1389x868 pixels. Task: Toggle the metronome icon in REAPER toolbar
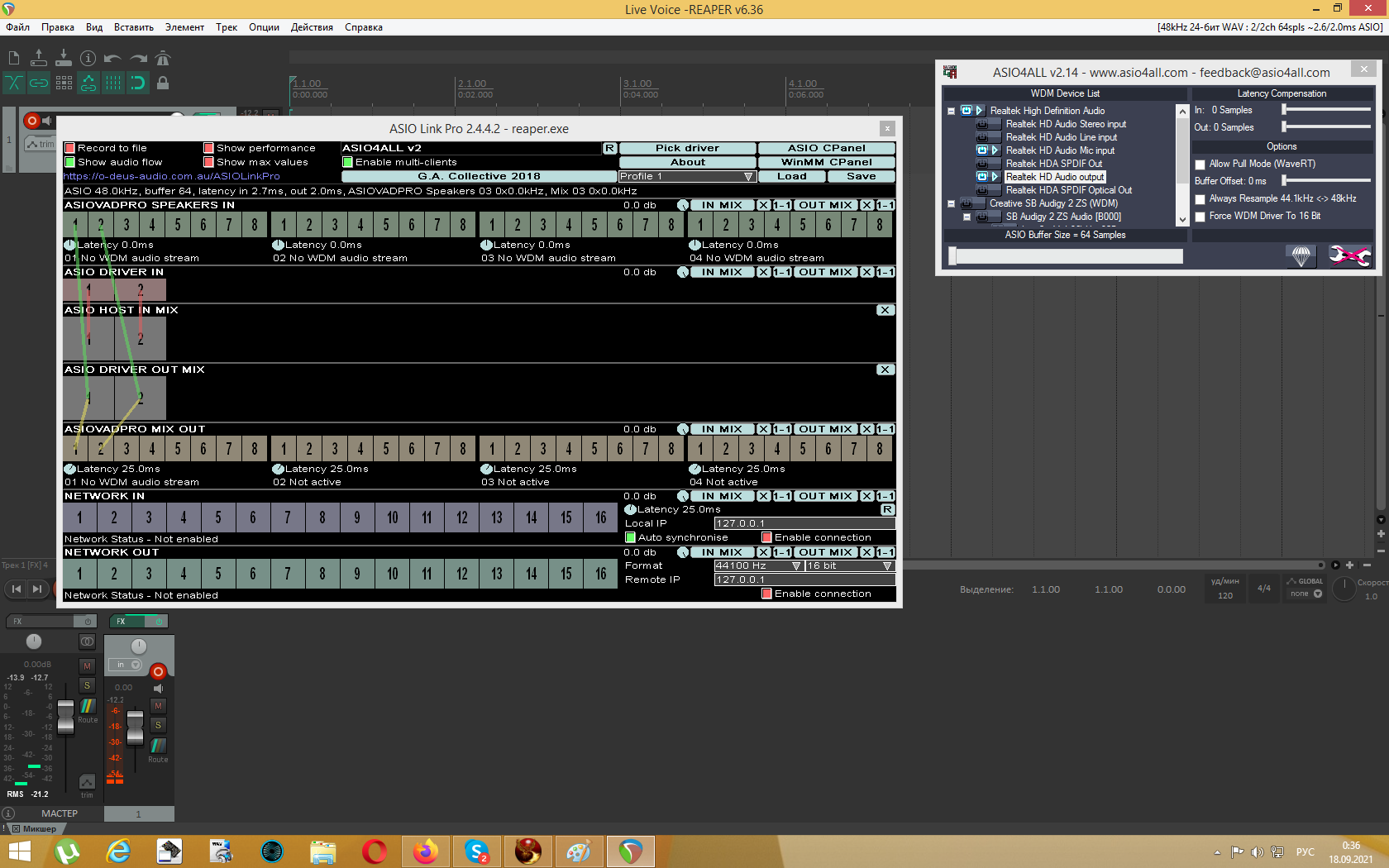coord(163,58)
